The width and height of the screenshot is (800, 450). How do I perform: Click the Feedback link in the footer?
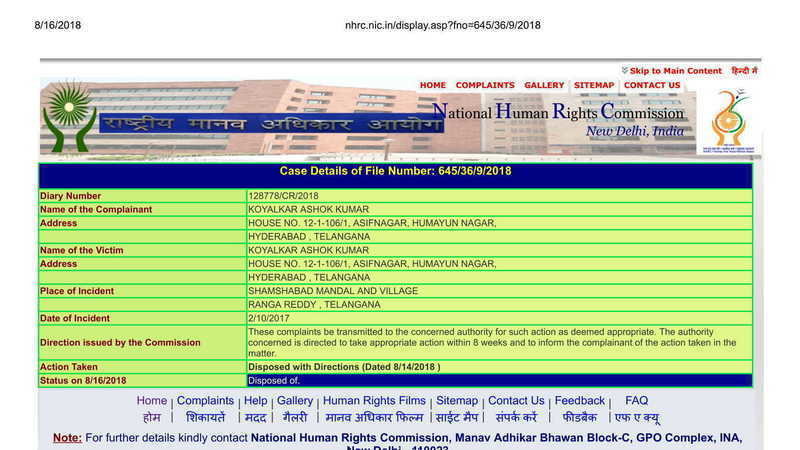580,401
